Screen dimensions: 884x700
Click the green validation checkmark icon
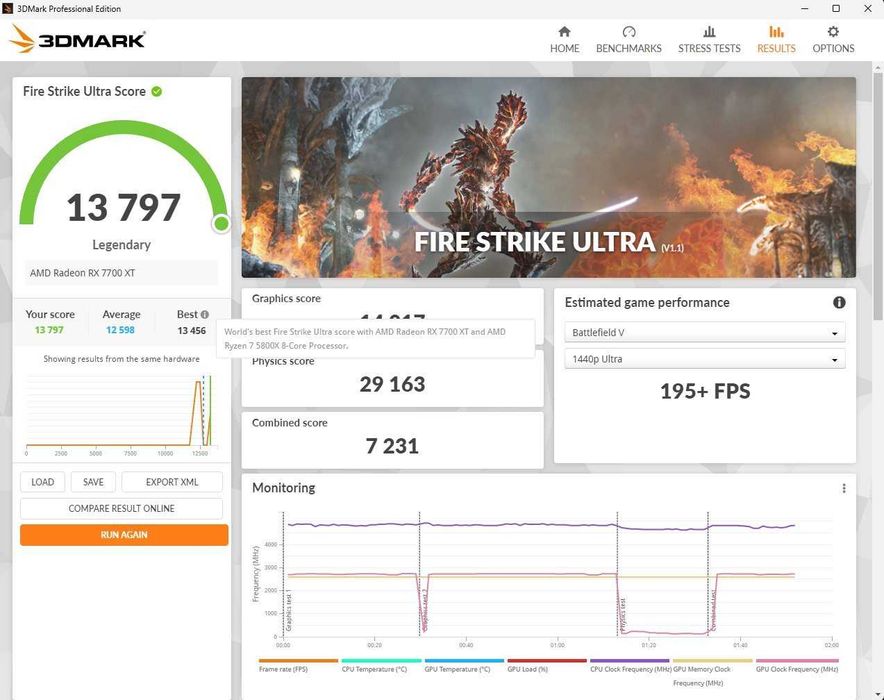[x=157, y=91]
